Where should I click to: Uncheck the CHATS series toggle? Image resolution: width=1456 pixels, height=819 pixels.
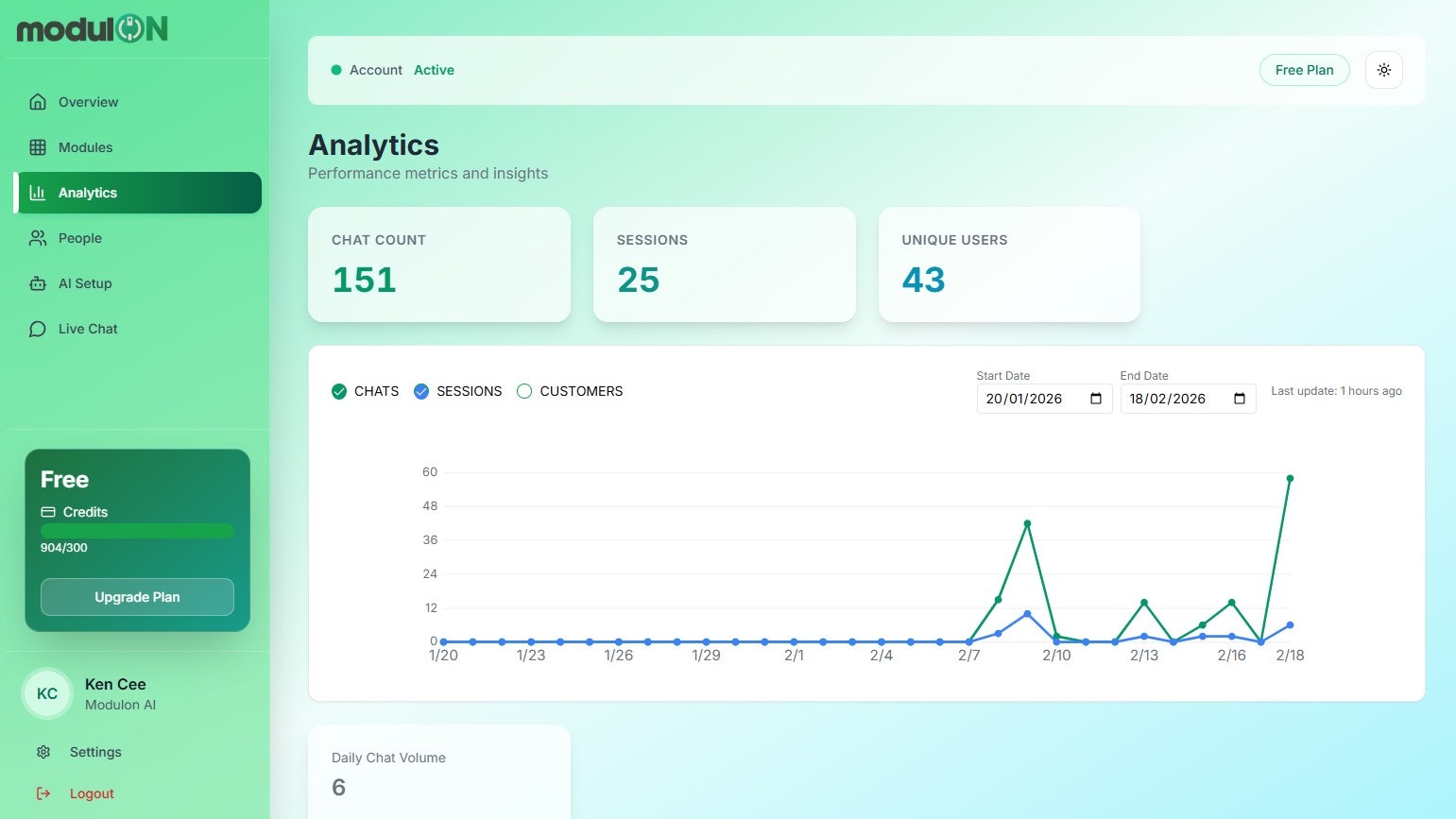(339, 391)
